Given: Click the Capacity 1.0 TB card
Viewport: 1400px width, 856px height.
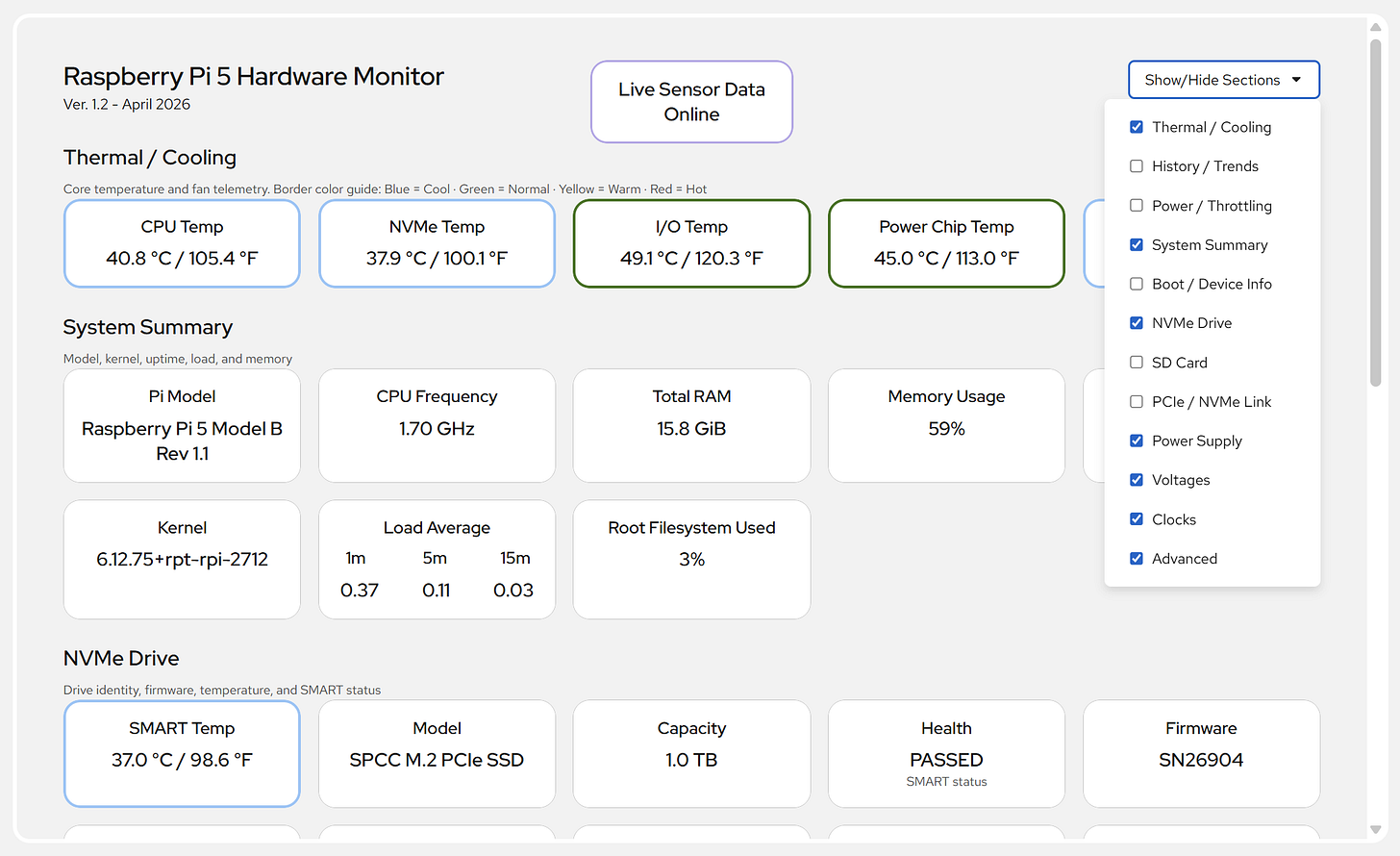Looking at the screenshot, I should click(691, 754).
